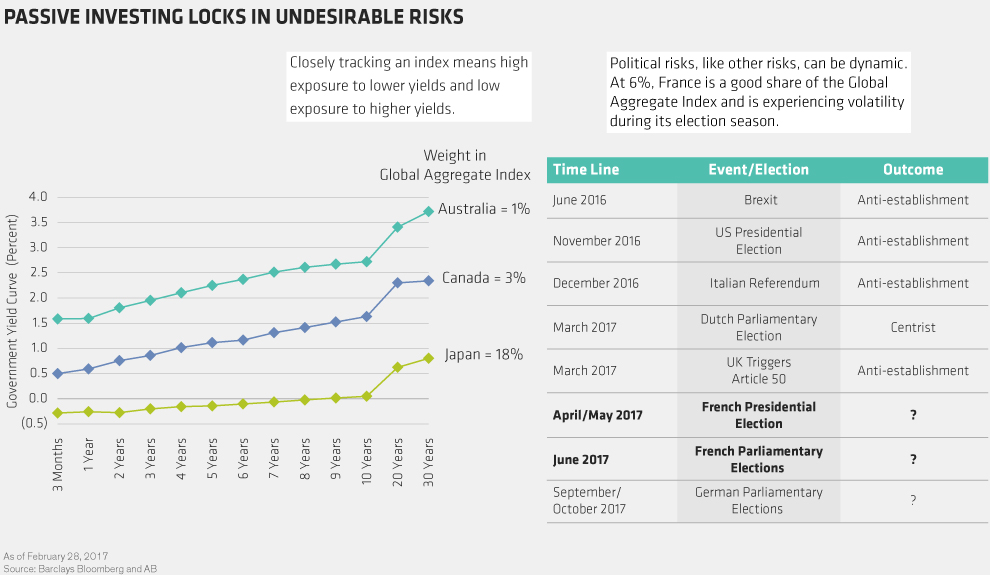Viewport: 990px width, 575px height.
Task: Click Japan's 30 Years diamond marker
Action: click(428, 358)
